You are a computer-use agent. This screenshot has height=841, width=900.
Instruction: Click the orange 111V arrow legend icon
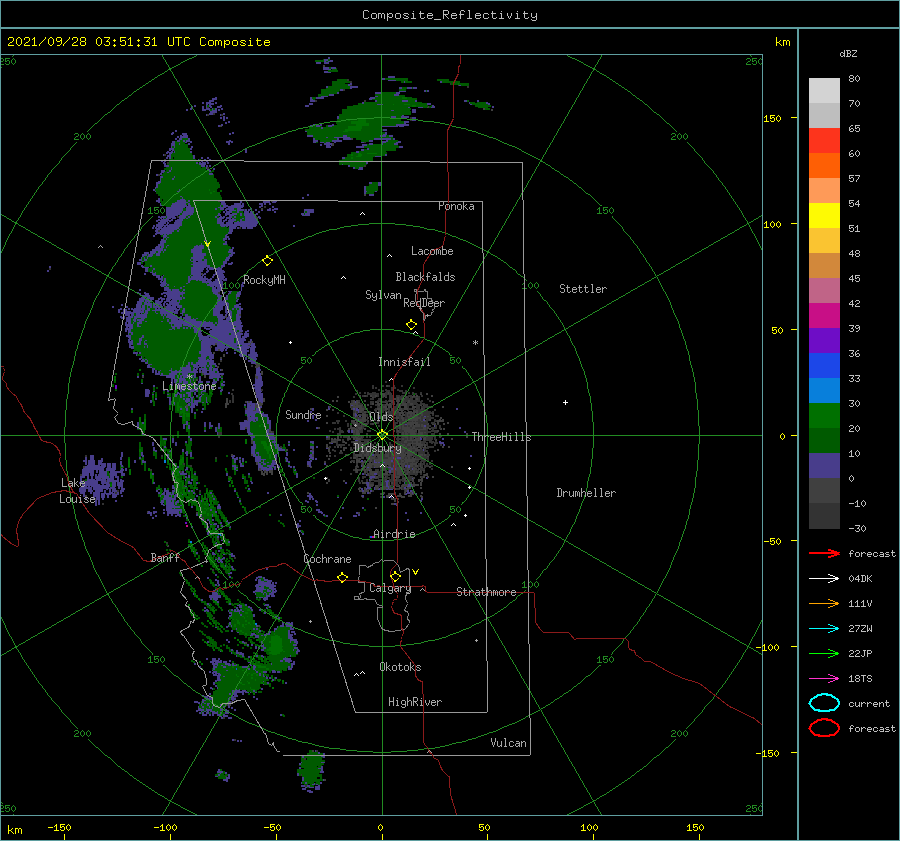point(824,603)
